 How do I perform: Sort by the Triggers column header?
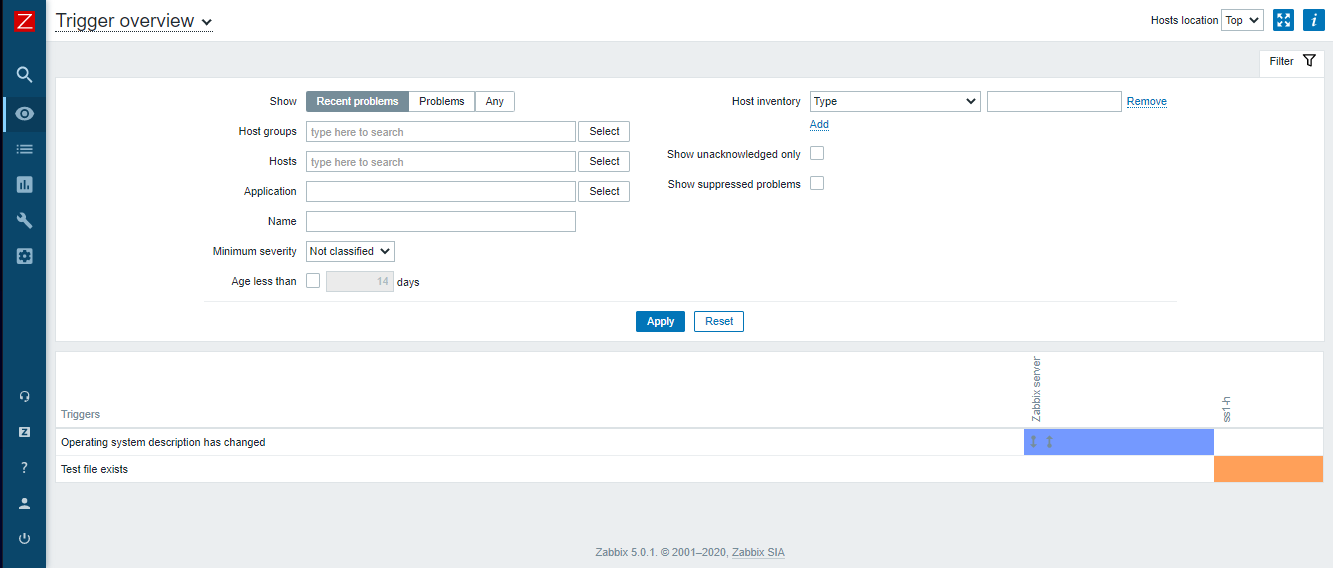pos(80,414)
